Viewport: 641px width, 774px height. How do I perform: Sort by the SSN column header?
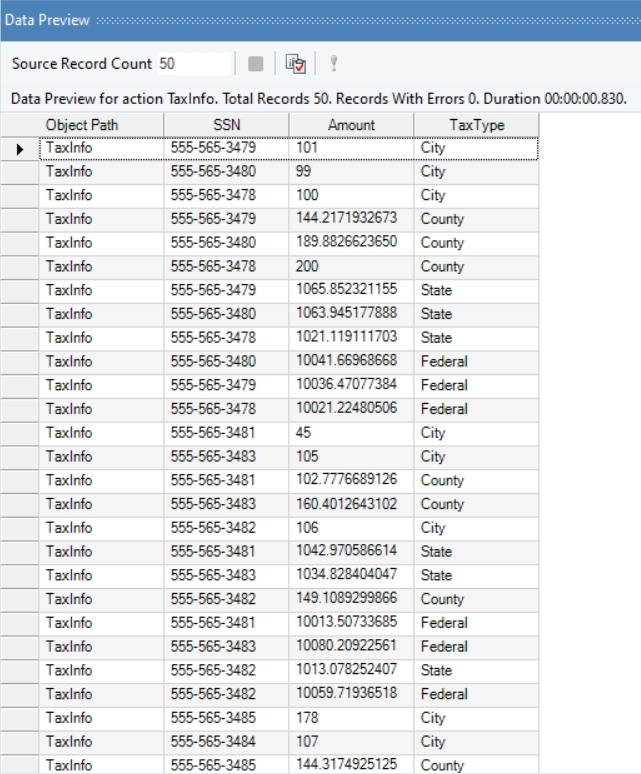pyautogui.click(x=227, y=125)
